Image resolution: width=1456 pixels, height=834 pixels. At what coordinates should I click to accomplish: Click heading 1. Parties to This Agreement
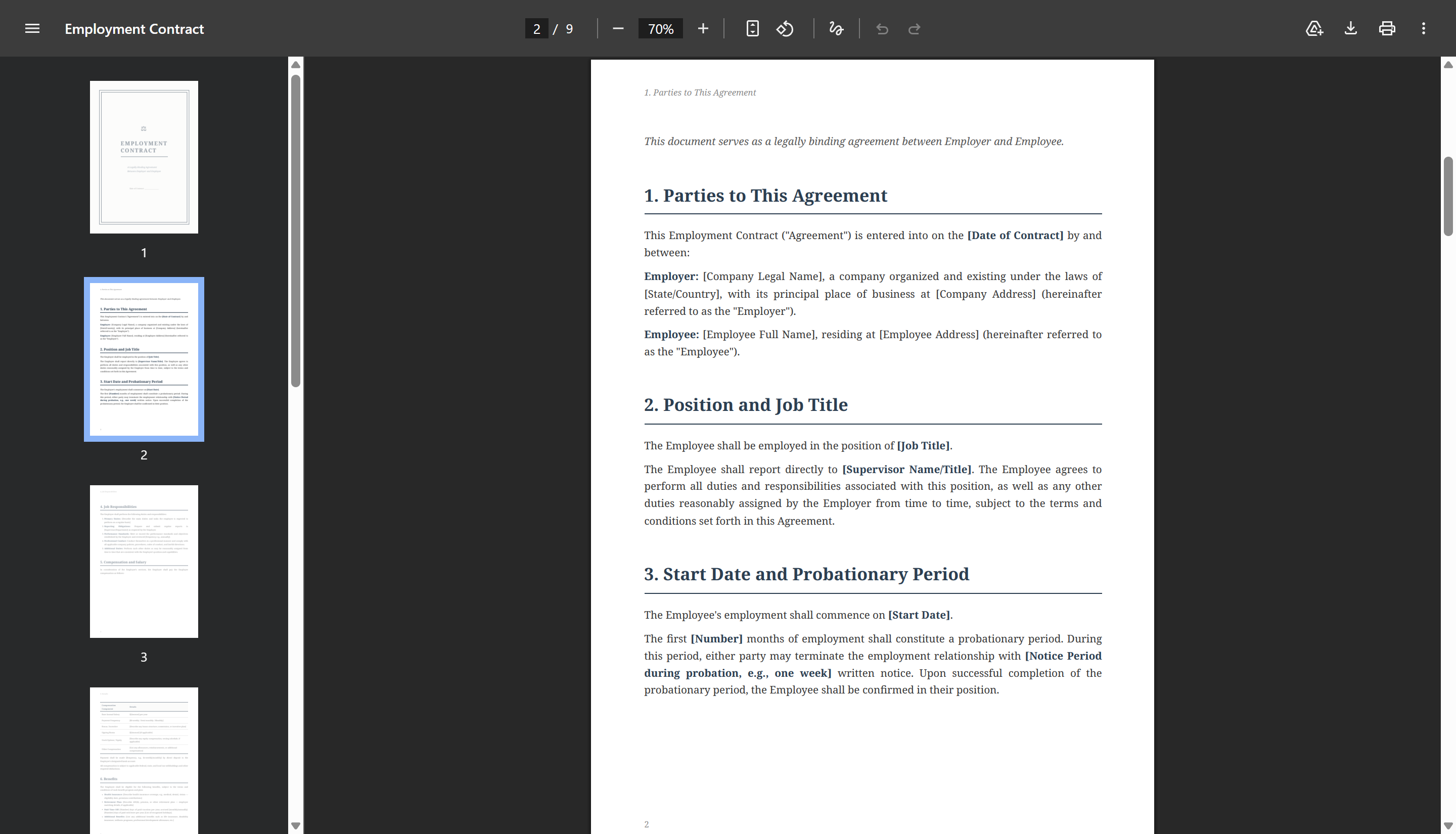point(765,196)
